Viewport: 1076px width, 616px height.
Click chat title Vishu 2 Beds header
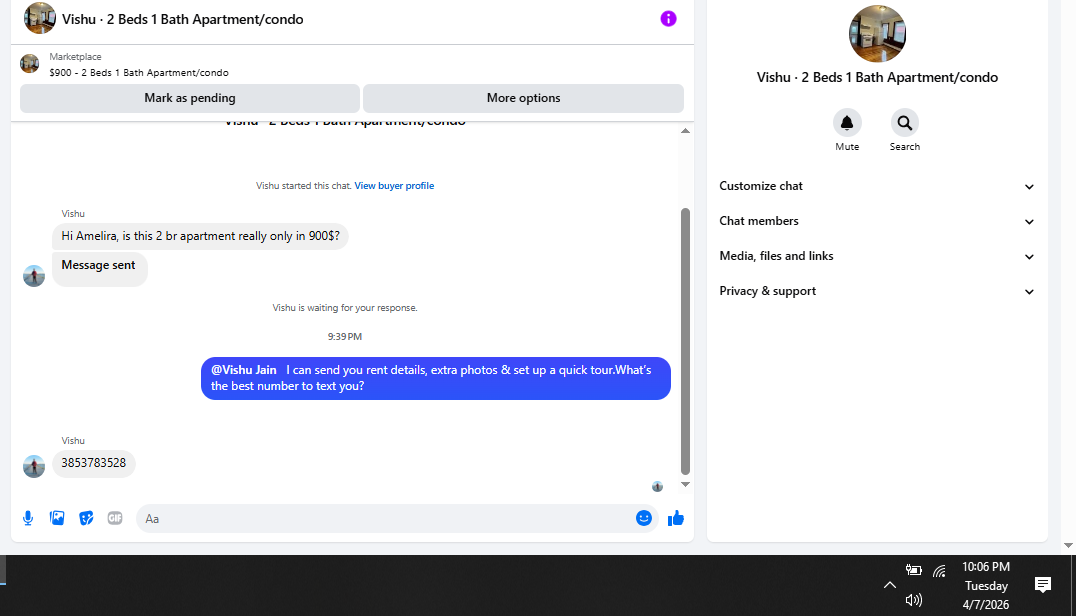pyautogui.click(x=183, y=19)
